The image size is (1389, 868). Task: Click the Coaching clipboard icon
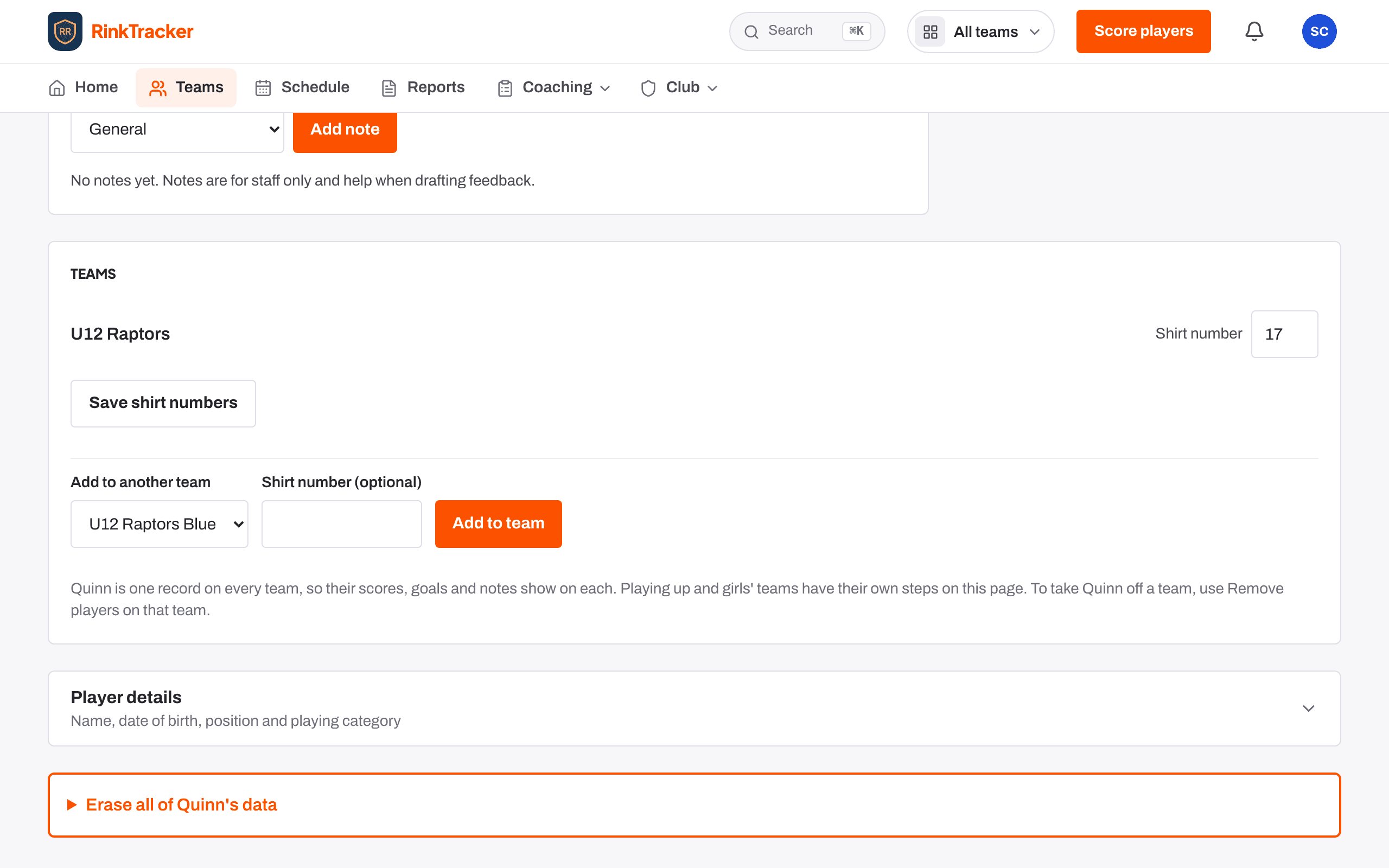(505, 88)
